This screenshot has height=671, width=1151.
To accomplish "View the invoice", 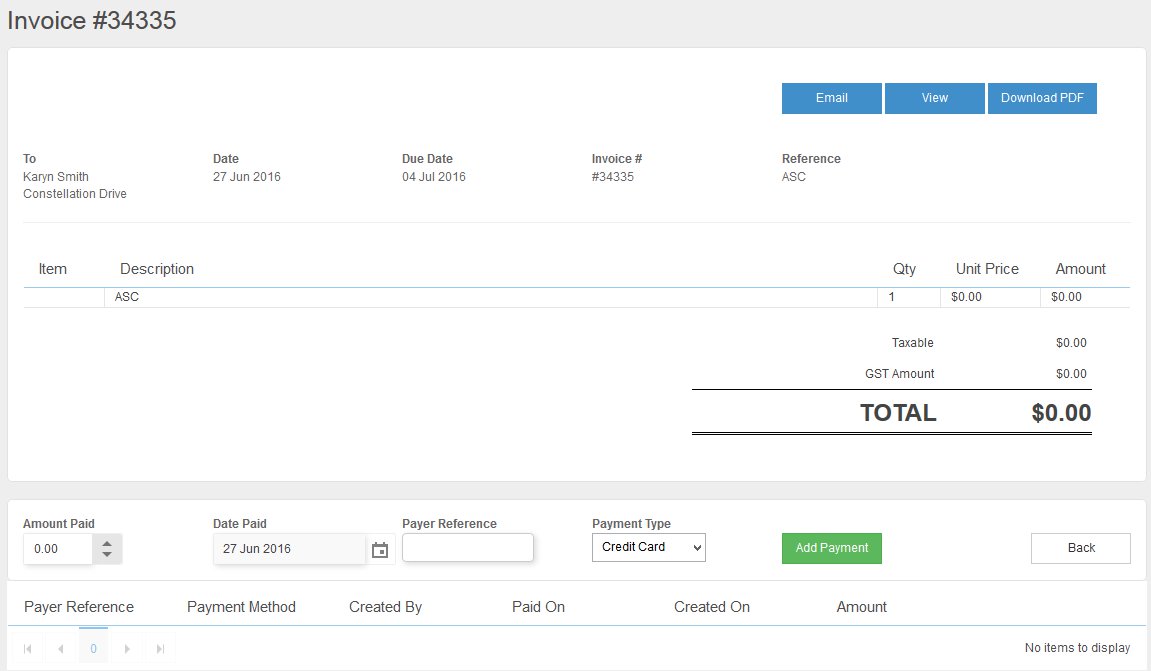I will click(x=934, y=98).
